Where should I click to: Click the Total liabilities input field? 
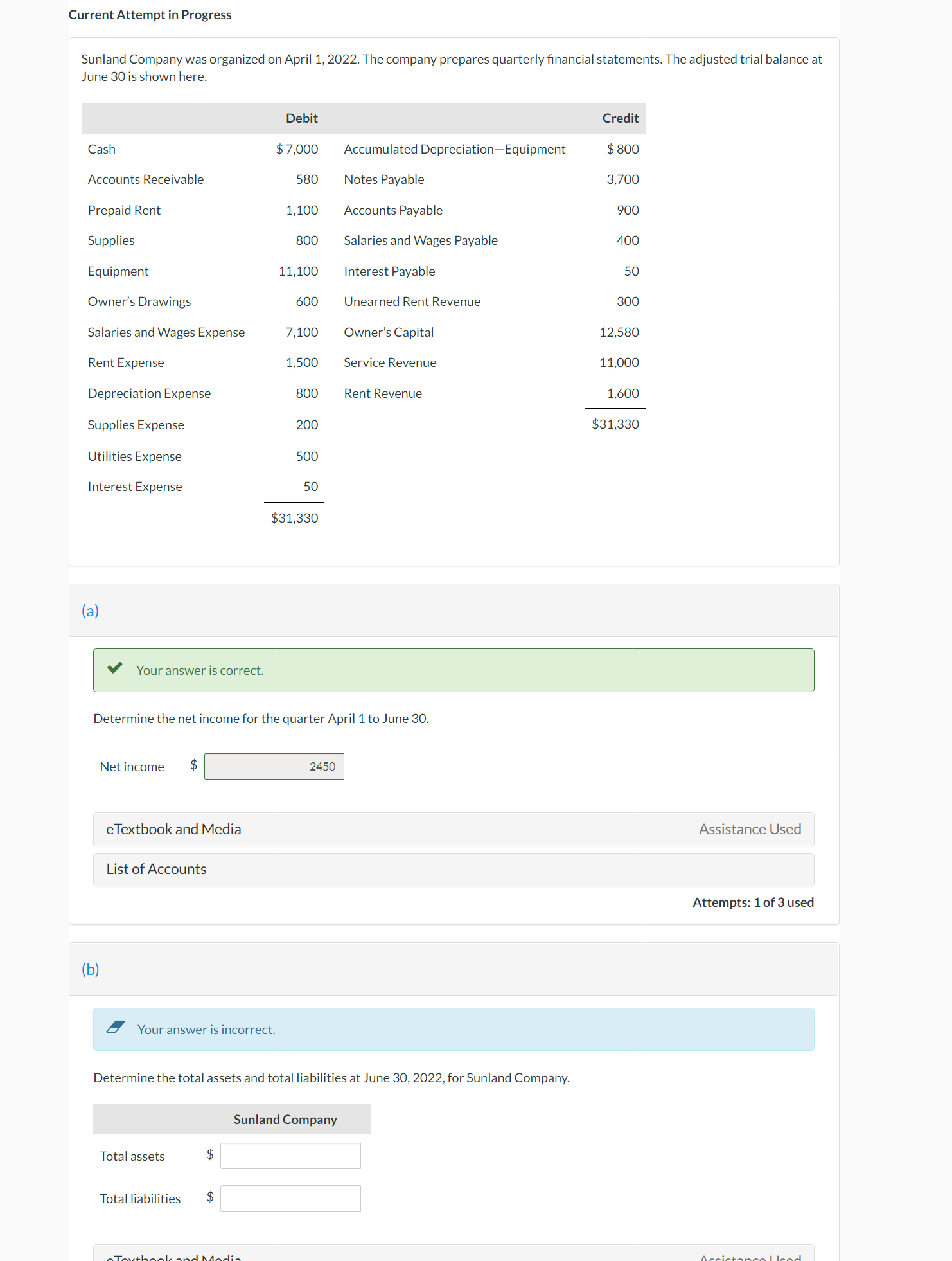pos(290,1198)
